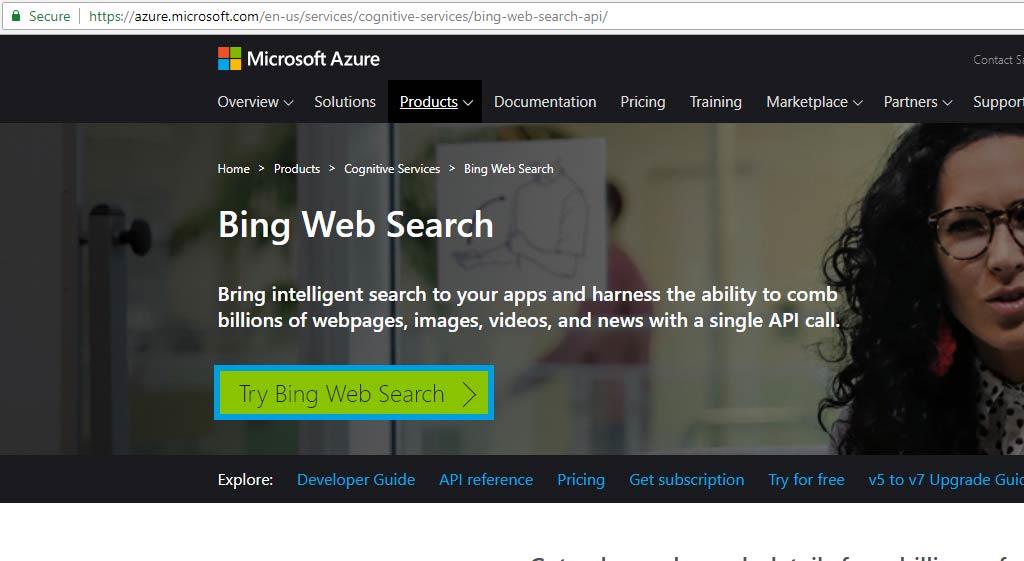Open the Solutions menu item
The height and width of the screenshot is (561, 1024).
[345, 102]
